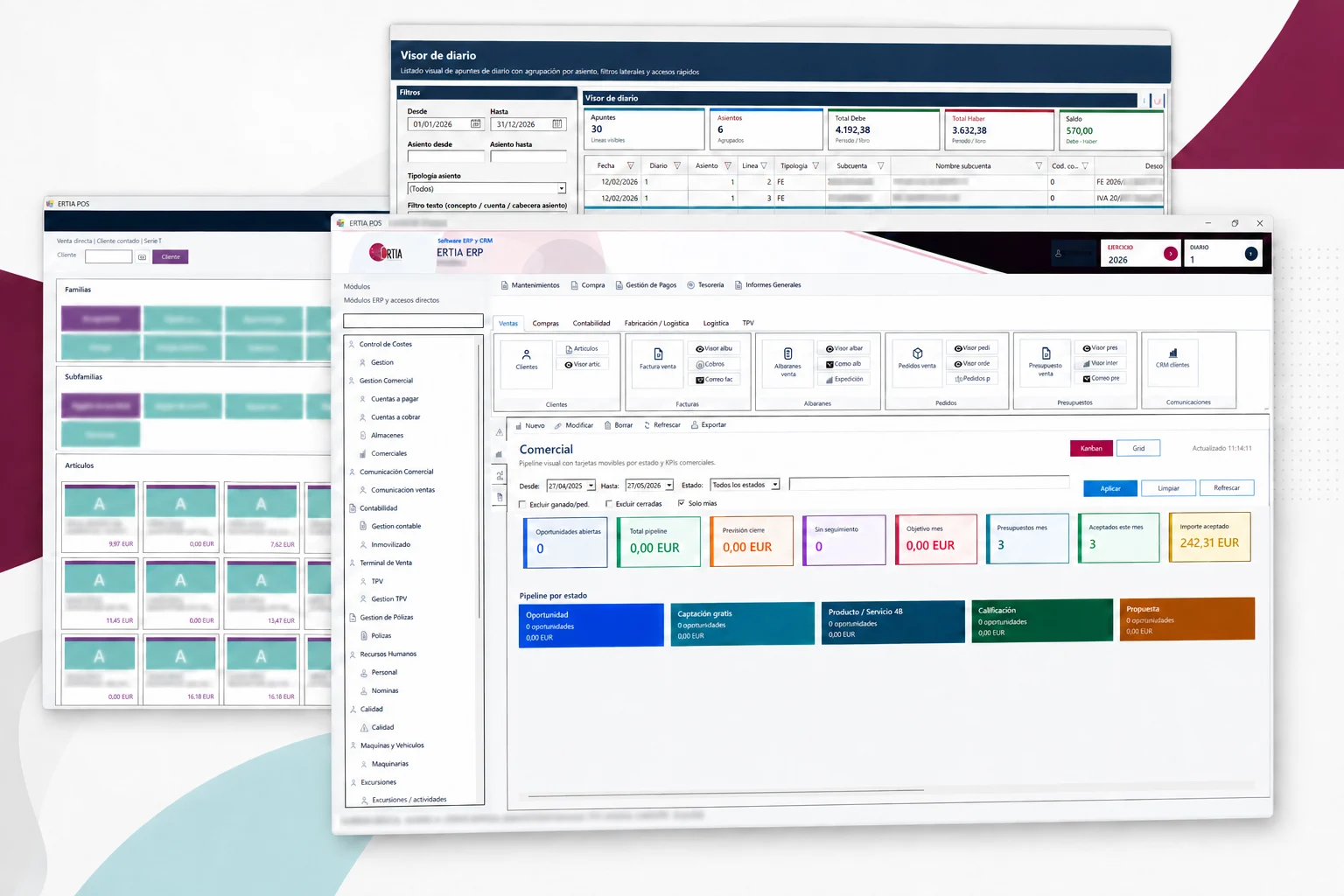
Task: Click the red Kanban view button
Action: click(1091, 448)
